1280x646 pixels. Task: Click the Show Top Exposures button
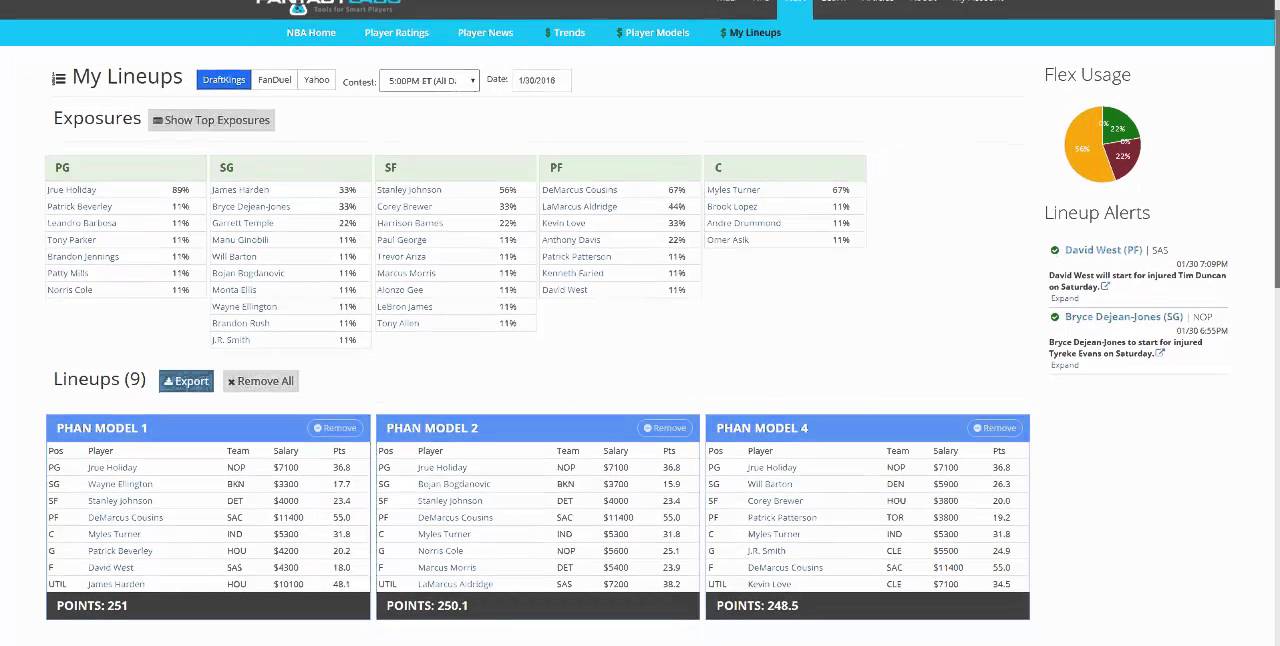[211, 120]
